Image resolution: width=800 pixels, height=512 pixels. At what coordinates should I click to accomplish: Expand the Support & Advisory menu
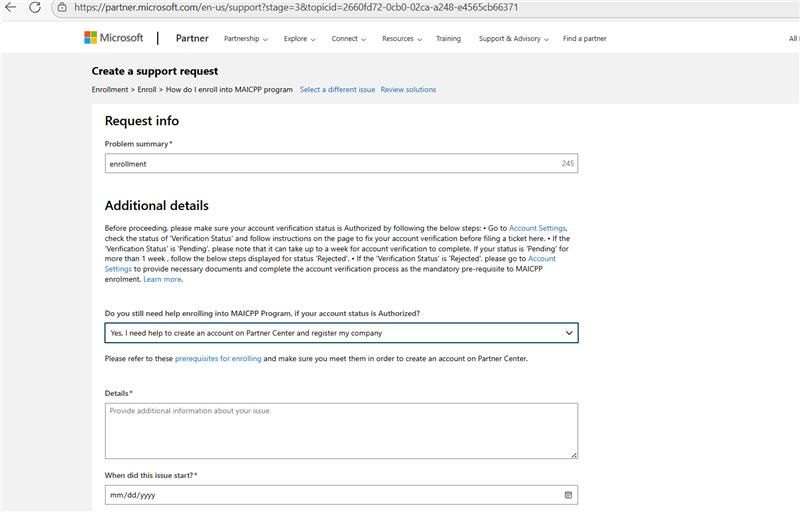(x=513, y=39)
